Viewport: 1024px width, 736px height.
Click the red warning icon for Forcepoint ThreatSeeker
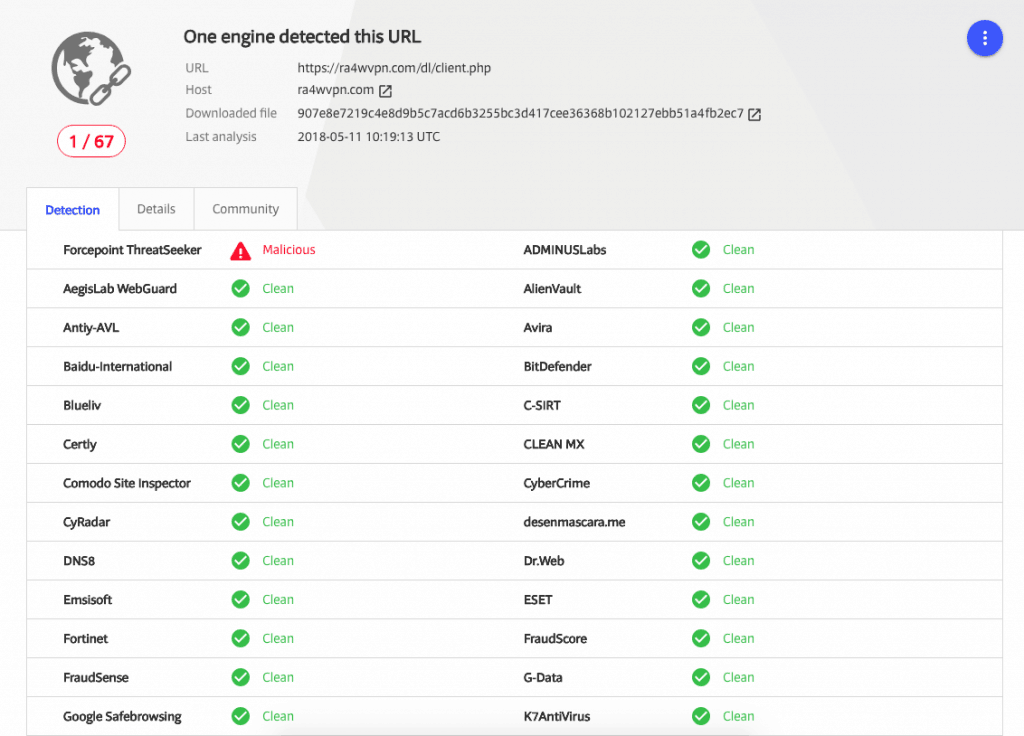pyautogui.click(x=240, y=251)
